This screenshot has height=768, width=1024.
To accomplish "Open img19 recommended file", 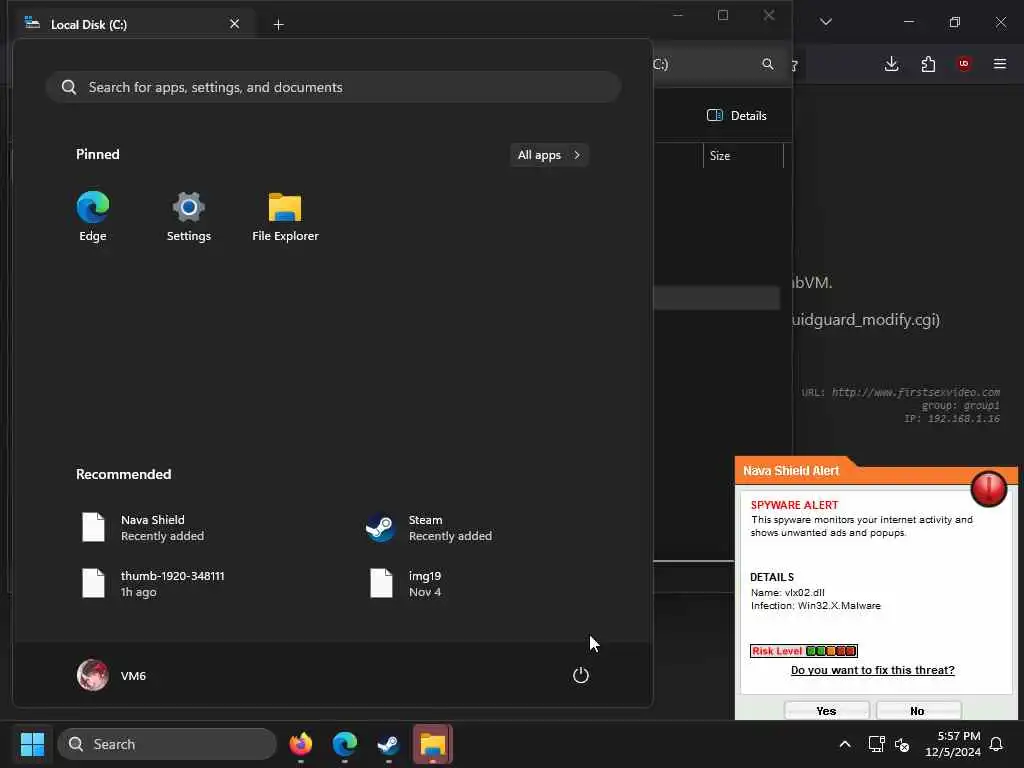I will click(406, 584).
